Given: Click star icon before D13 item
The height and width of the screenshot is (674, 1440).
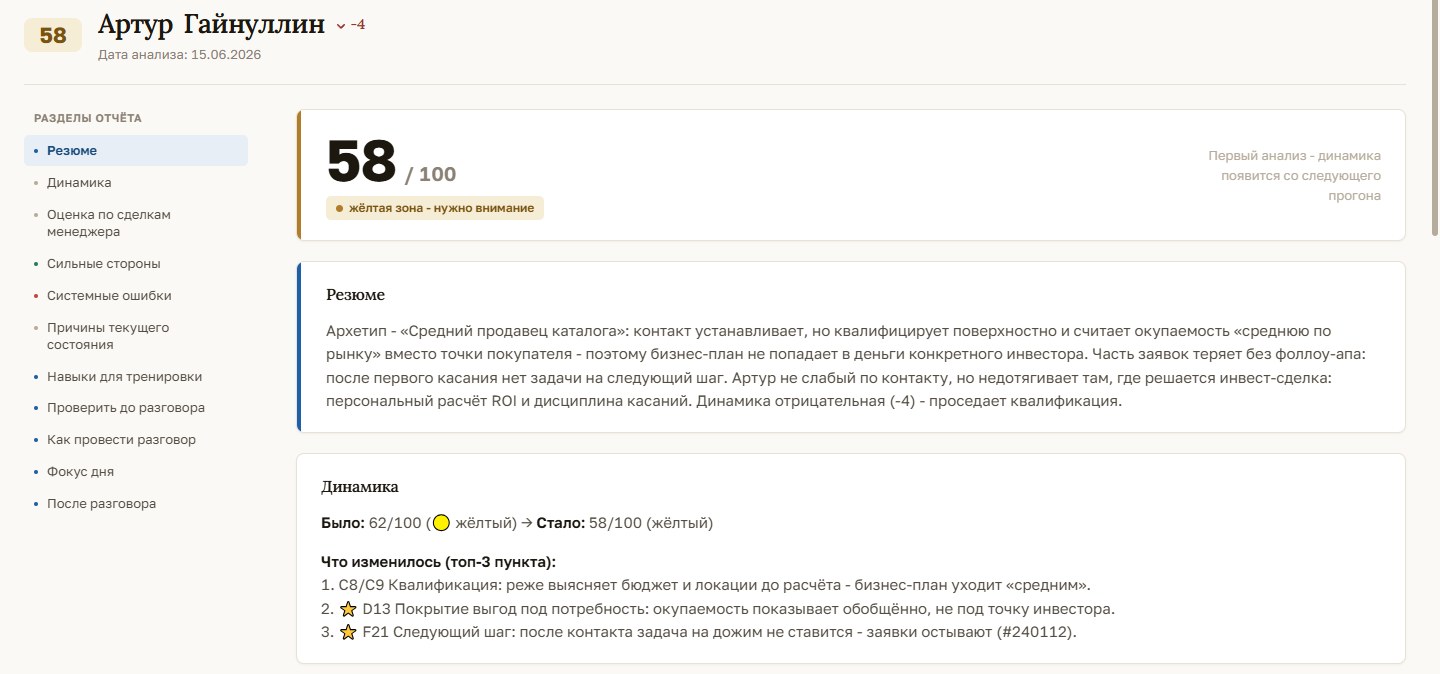Looking at the screenshot, I should [348, 609].
